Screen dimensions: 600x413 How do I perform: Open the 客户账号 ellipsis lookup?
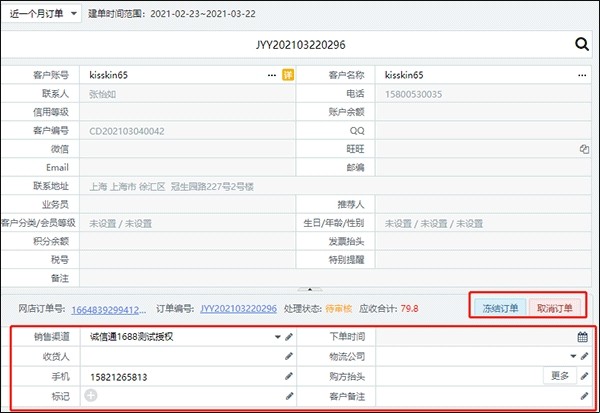point(271,75)
